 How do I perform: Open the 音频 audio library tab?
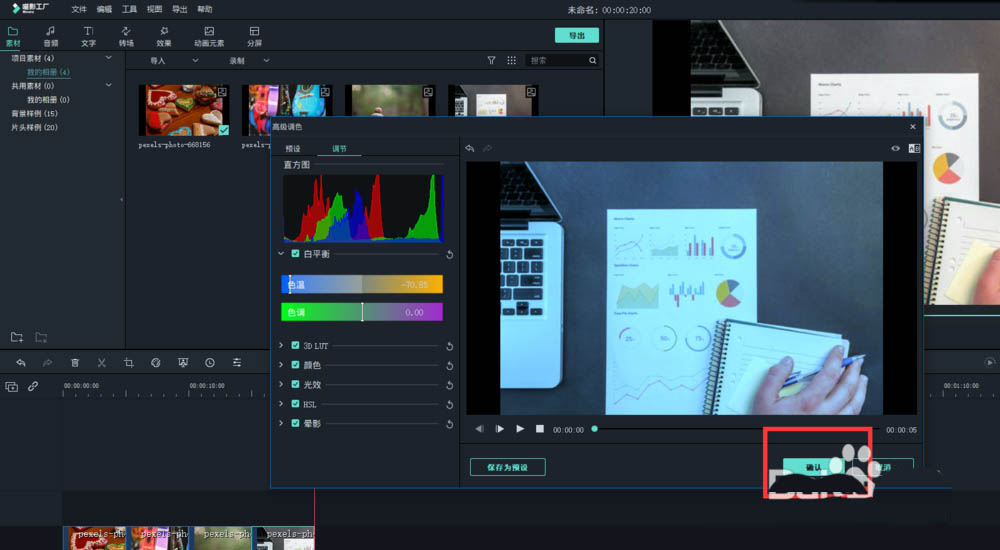tap(50, 36)
